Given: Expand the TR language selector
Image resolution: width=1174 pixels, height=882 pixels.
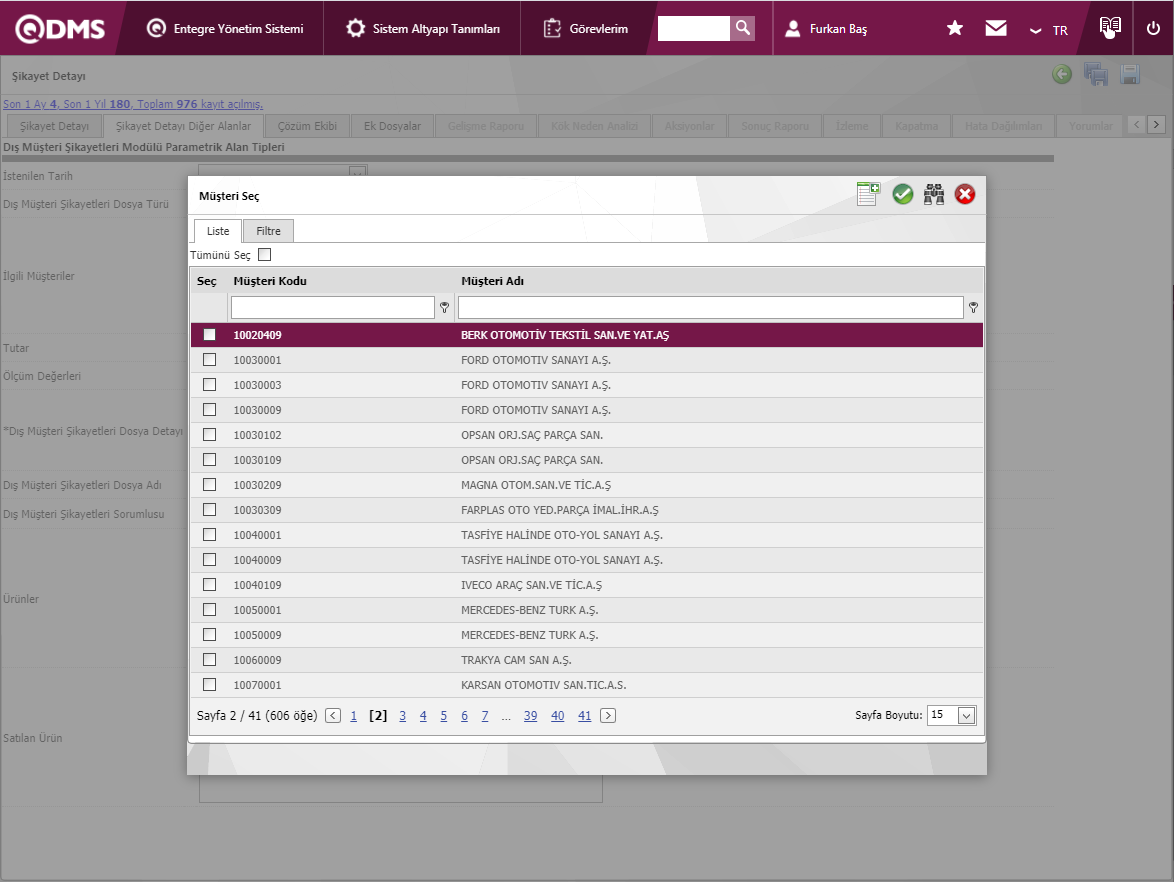Looking at the screenshot, I should point(1049,30).
